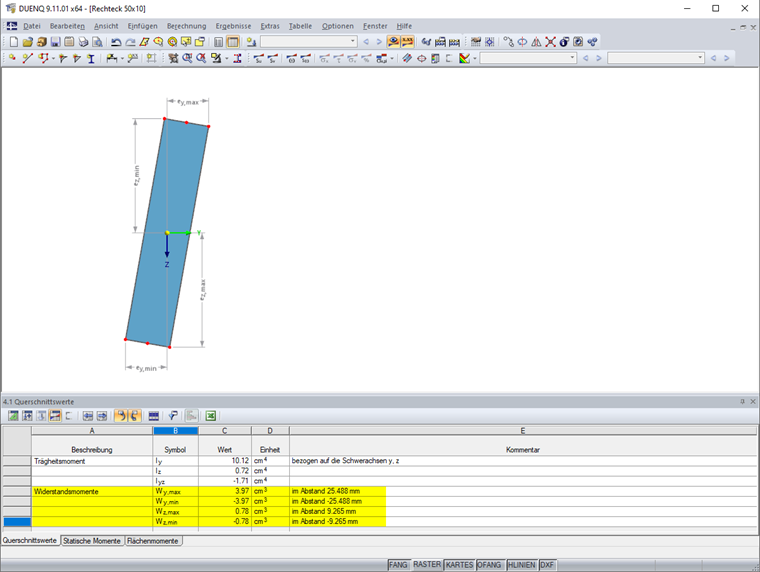
Task: Open the Bearbeiten menu
Action: (x=67, y=26)
